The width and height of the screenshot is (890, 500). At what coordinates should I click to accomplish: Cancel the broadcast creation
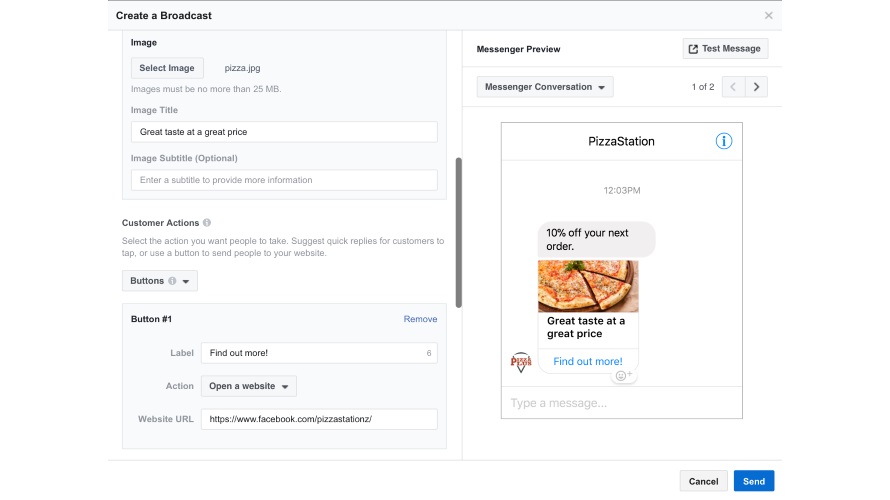(x=704, y=481)
